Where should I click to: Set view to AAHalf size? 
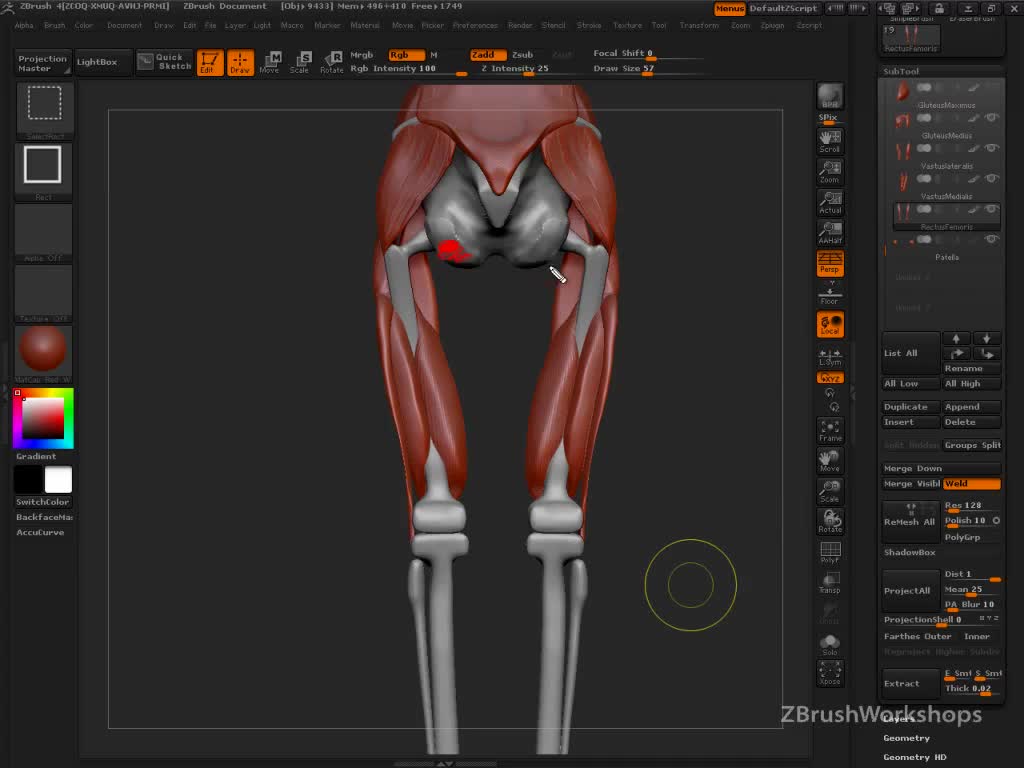tap(830, 233)
